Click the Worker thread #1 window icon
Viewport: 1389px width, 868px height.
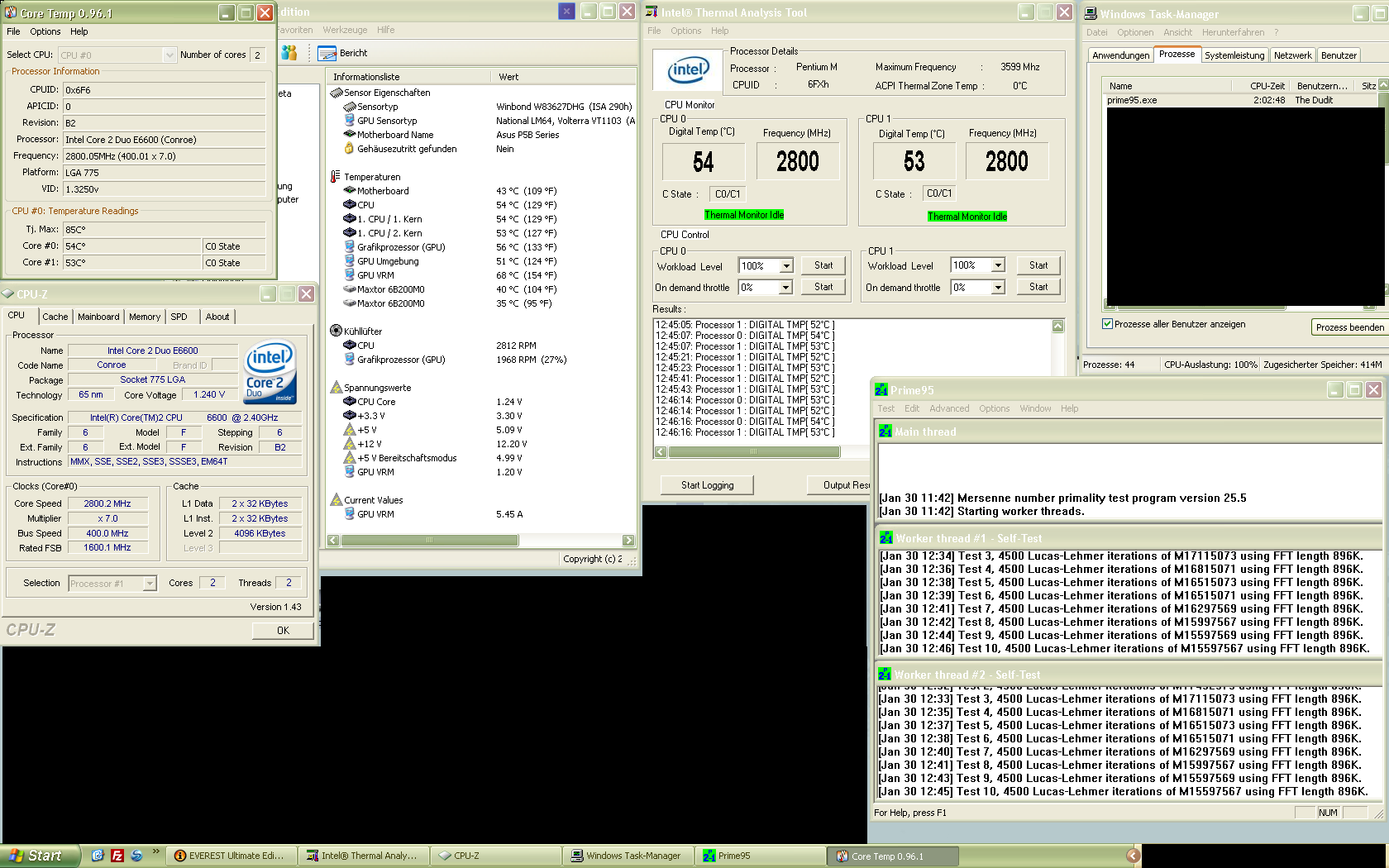[886, 538]
